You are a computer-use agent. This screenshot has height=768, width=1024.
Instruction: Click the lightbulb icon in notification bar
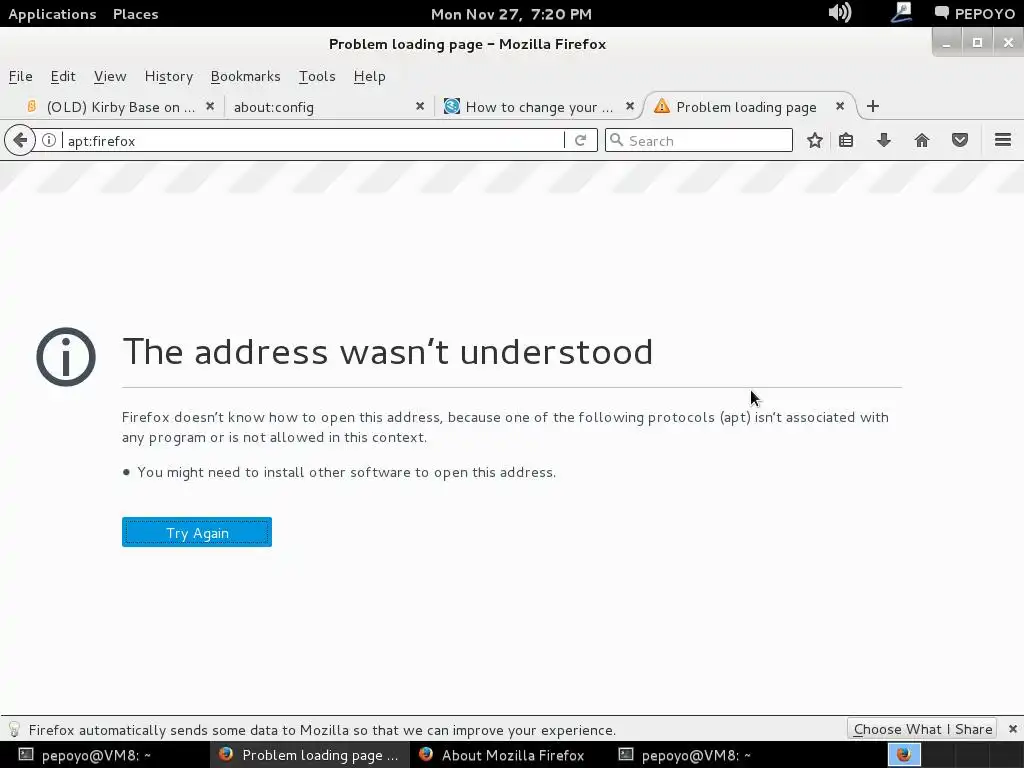click(x=14, y=729)
